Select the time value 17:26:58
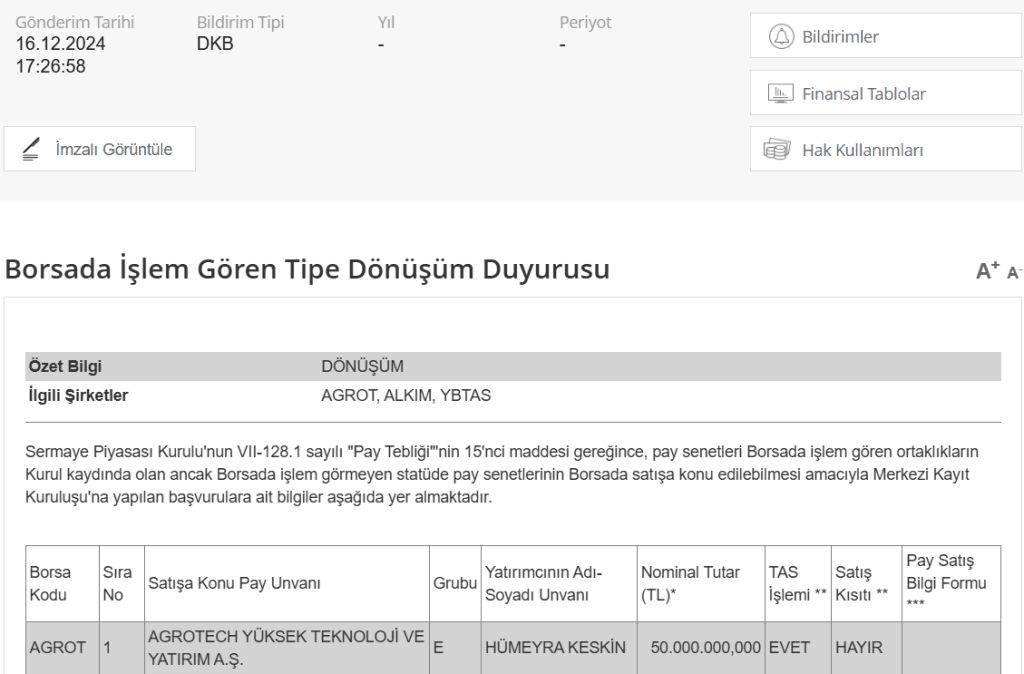Viewport: 1024px width, 674px height. coord(50,66)
